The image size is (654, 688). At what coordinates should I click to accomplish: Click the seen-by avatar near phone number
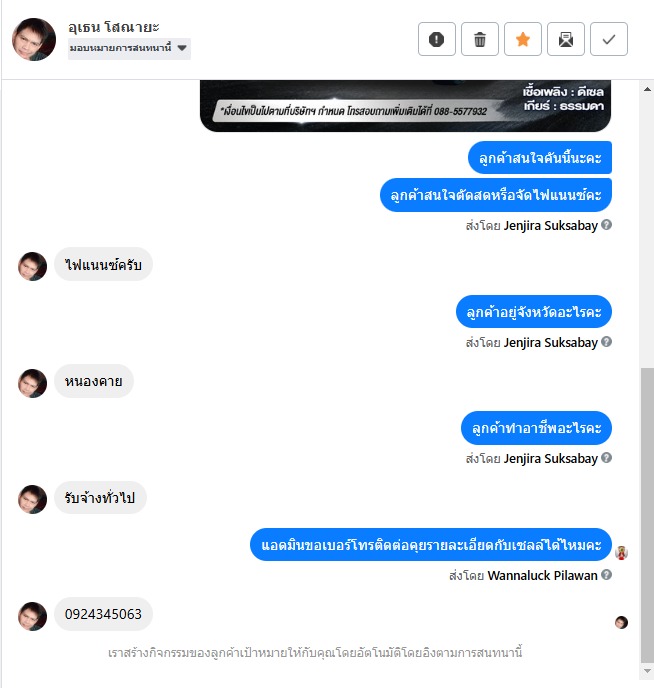tap(621, 622)
